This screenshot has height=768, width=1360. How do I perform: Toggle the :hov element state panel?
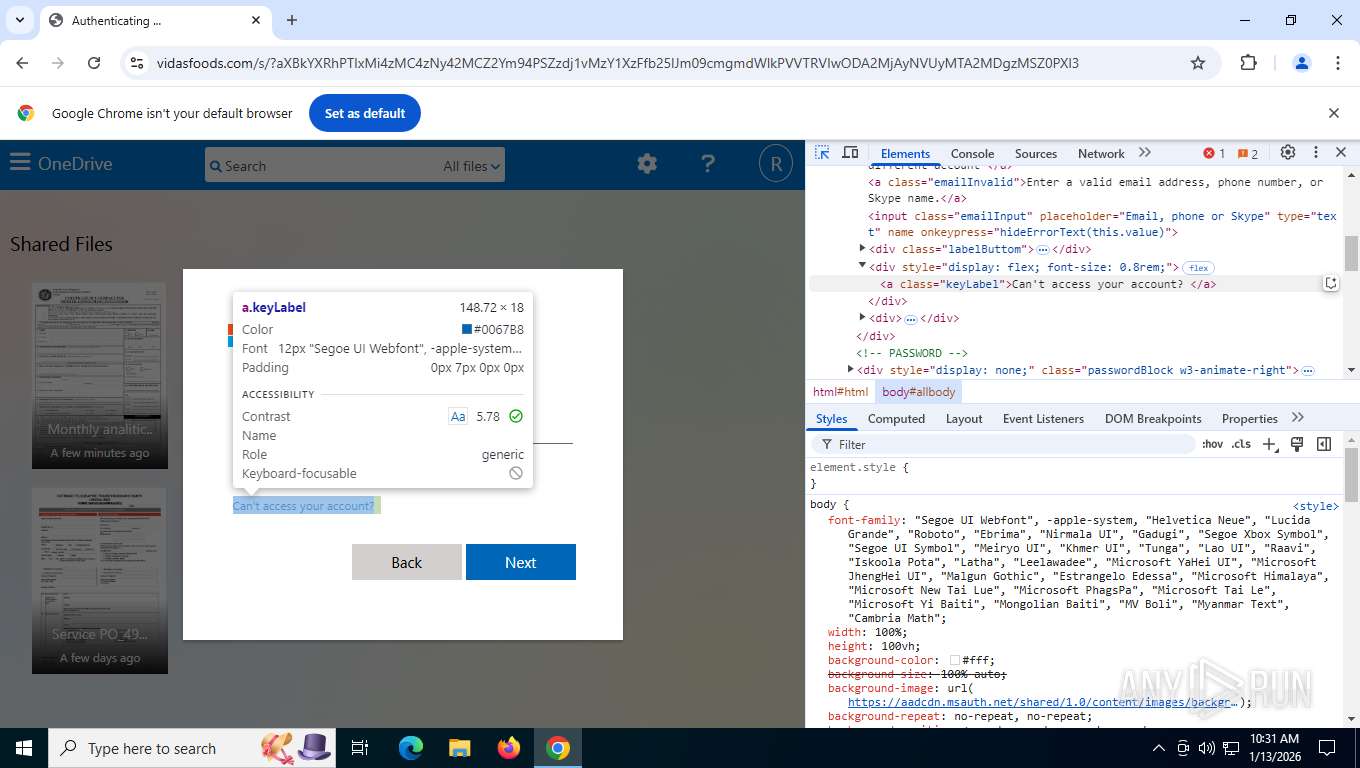coord(1213,444)
